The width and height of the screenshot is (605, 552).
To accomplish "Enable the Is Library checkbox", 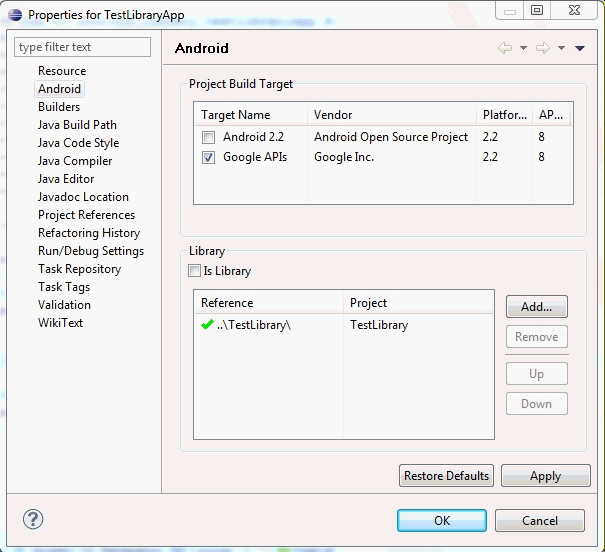I will pos(194,271).
